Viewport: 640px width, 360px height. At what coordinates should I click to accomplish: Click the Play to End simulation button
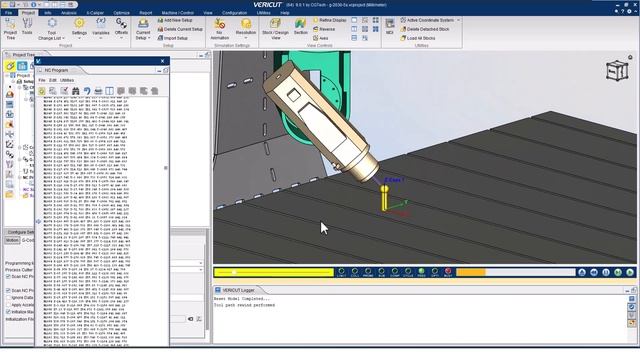click(630, 272)
